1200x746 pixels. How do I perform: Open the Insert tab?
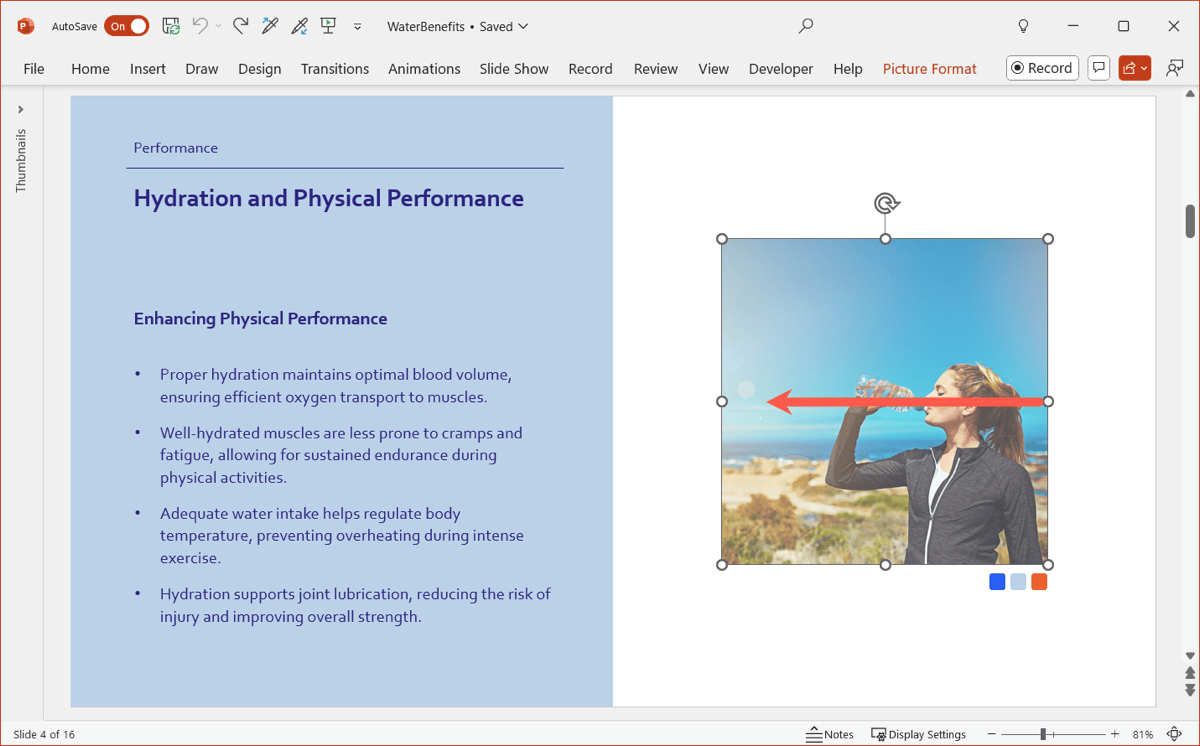tap(148, 69)
